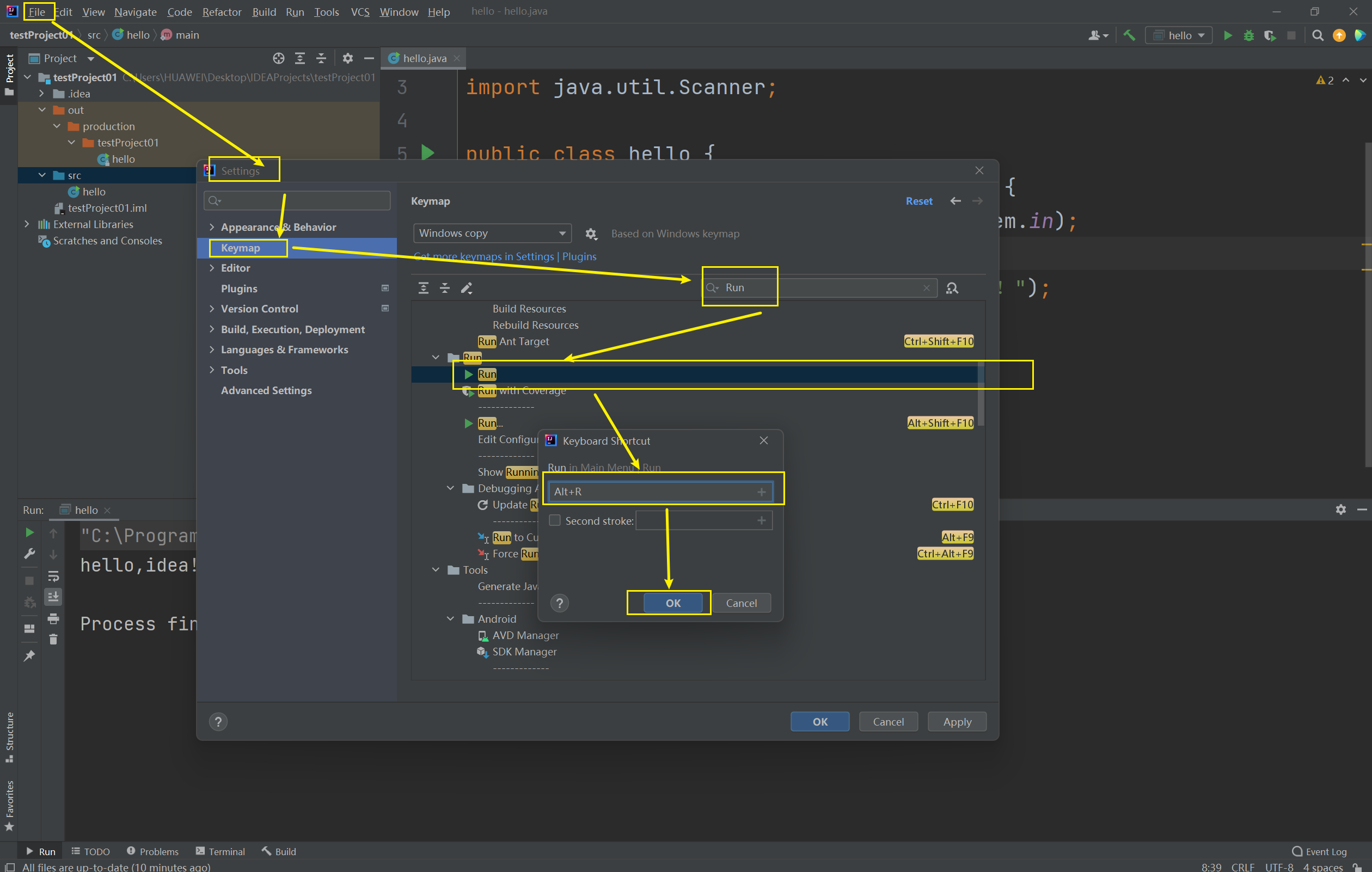
Task: Click the soft-wrap icon in Run console
Action: 53,576
